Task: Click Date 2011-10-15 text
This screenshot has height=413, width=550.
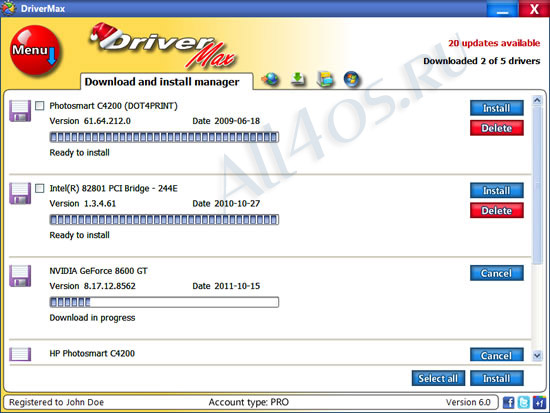Action: tap(226, 286)
